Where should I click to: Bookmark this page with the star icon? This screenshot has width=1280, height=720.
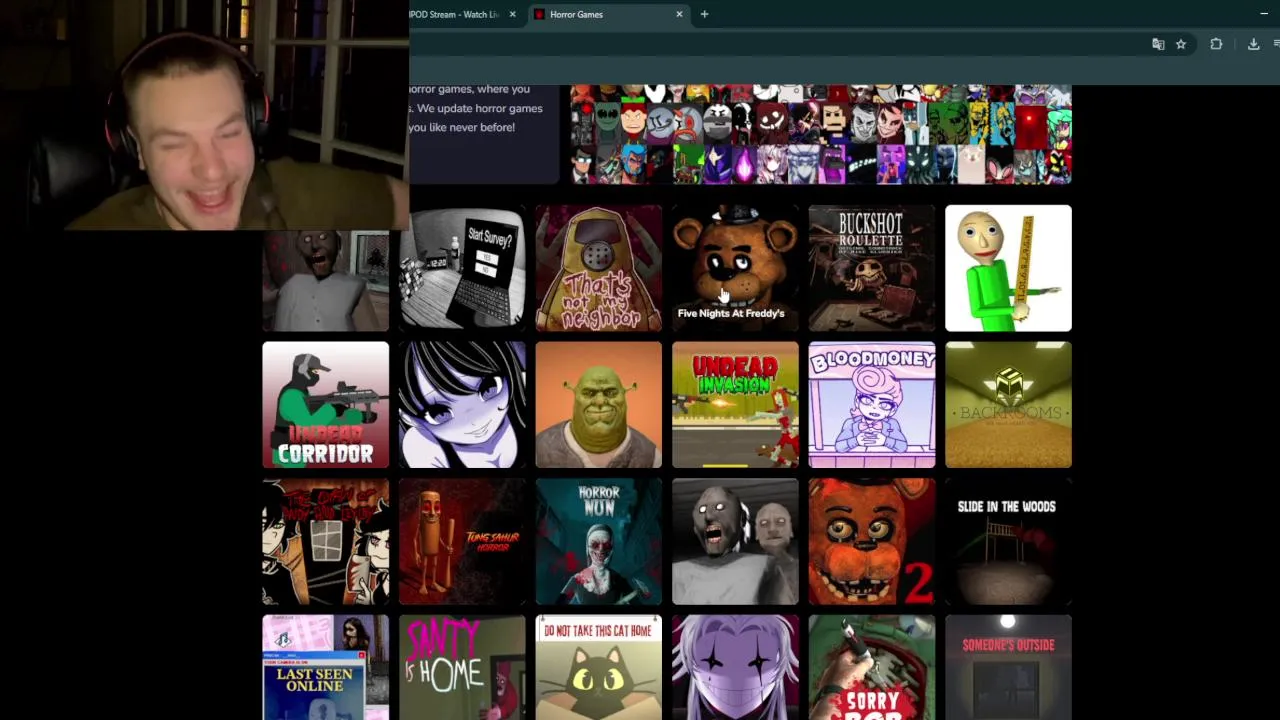click(x=1181, y=44)
